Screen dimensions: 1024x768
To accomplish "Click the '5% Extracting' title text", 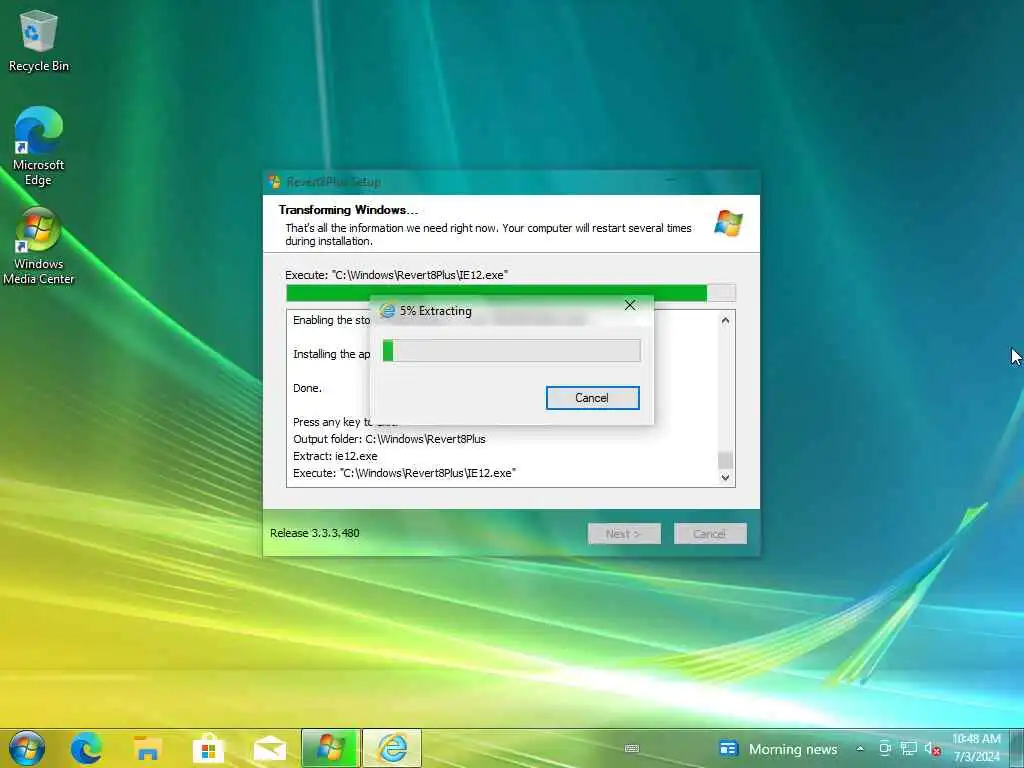I will 436,311.
